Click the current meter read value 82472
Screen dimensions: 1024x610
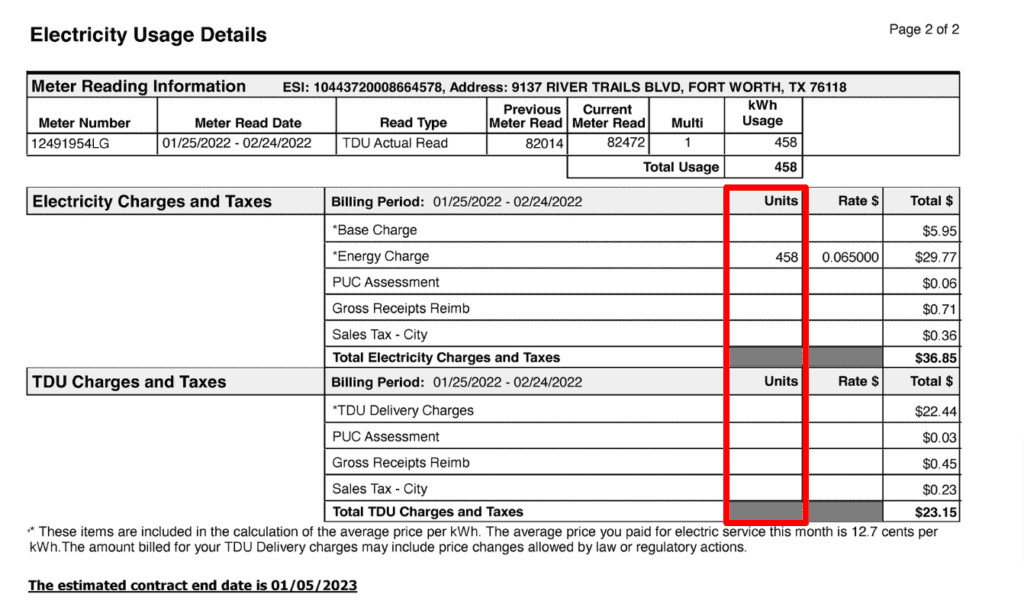tap(627, 144)
